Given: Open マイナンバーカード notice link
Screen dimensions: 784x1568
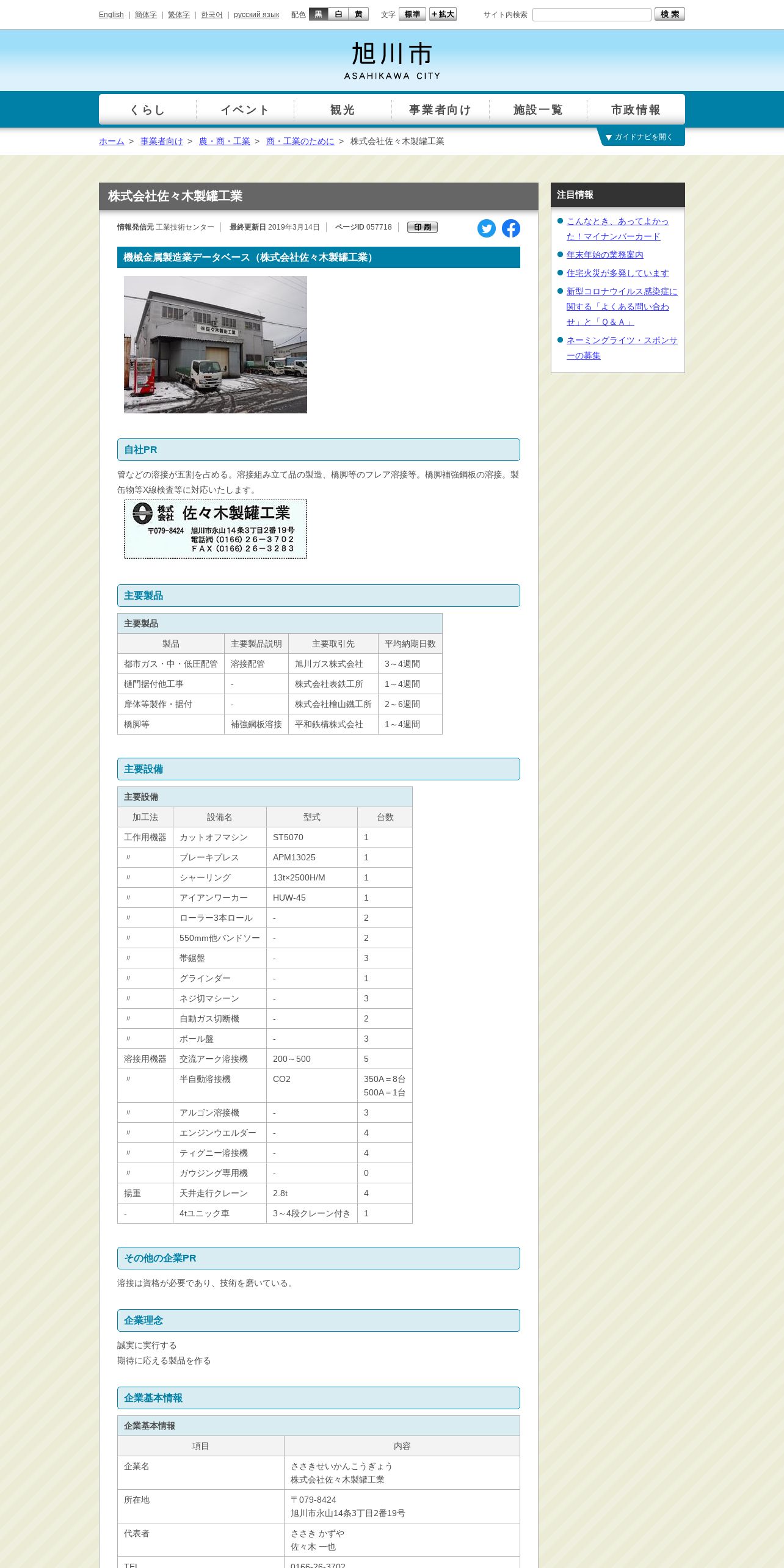Looking at the screenshot, I should tap(618, 229).
